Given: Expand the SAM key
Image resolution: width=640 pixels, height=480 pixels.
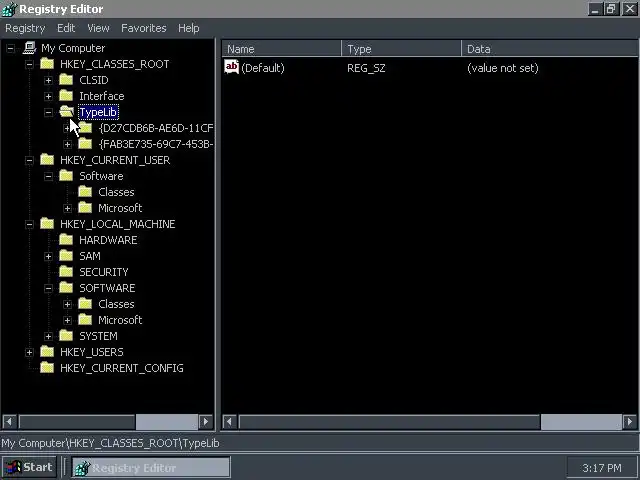Looking at the screenshot, I should pyautogui.click(x=48, y=256).
